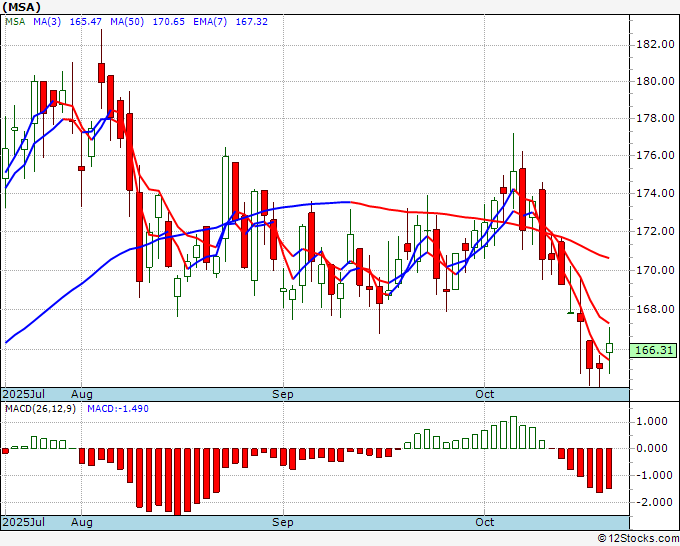Click the 180.00 price axis label
Viewport: 680px width, 546px height.
pos(655,81)
